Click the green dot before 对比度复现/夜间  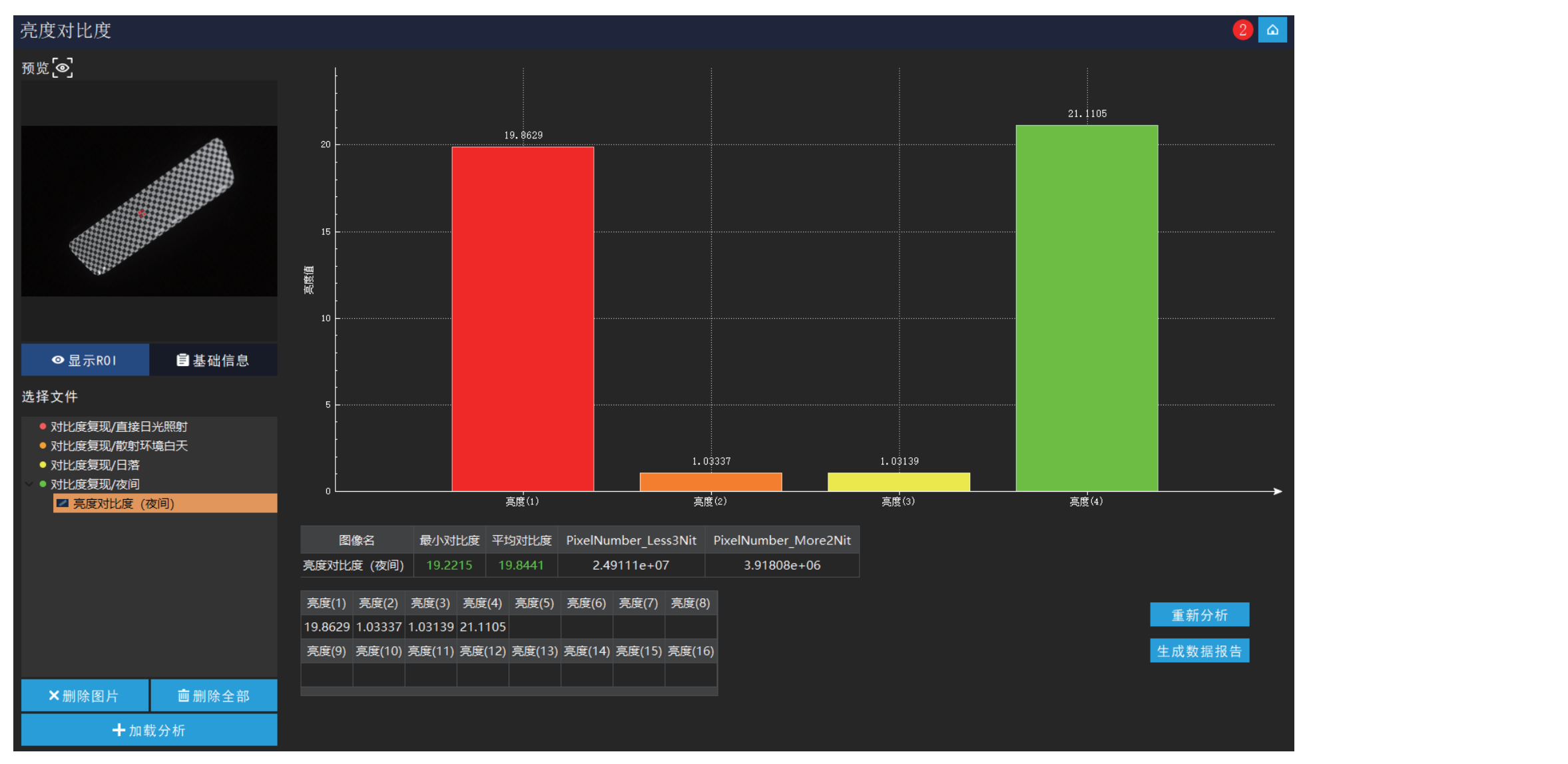[x=43, y=484]
